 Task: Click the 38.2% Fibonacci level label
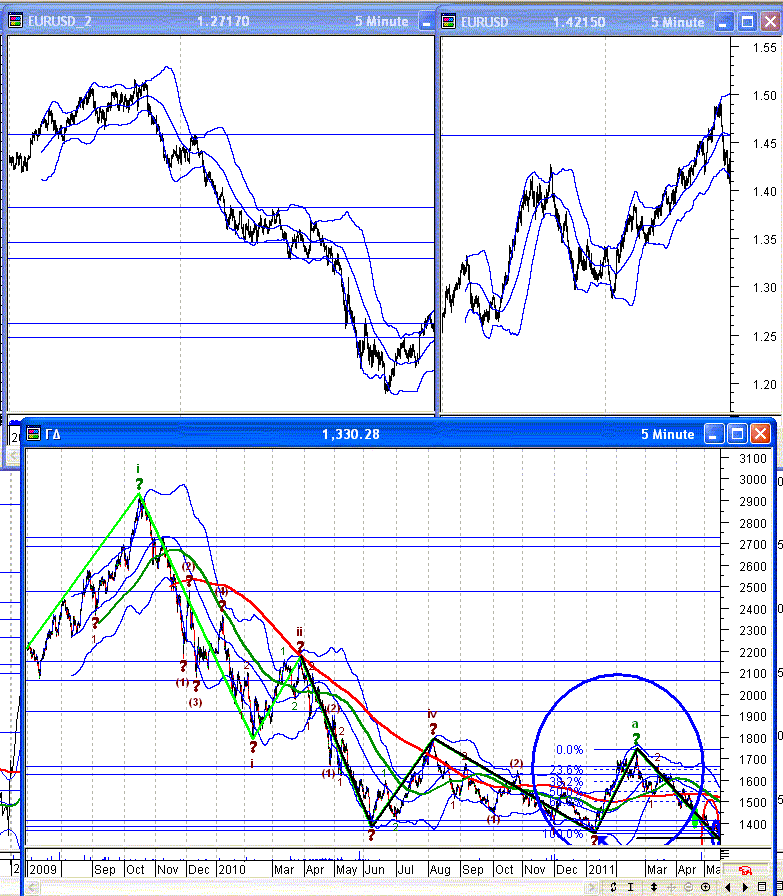coord(566,782)
